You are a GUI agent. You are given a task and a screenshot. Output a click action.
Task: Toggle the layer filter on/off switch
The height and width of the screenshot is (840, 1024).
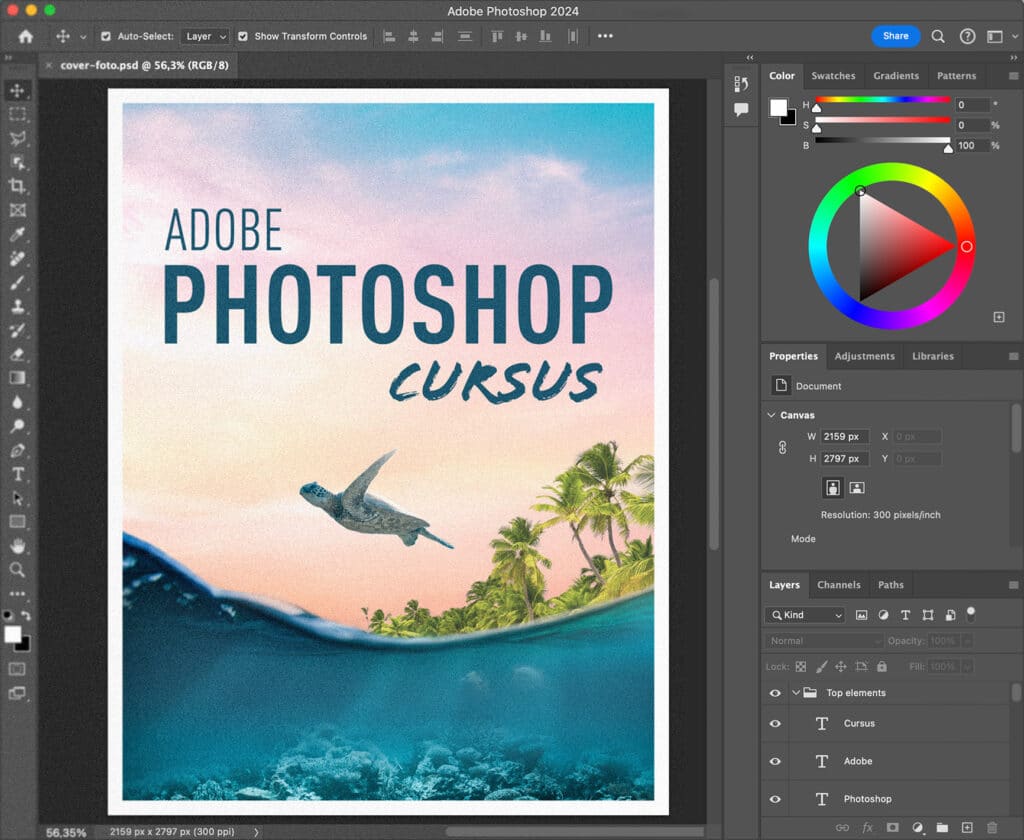click(971, 614)
